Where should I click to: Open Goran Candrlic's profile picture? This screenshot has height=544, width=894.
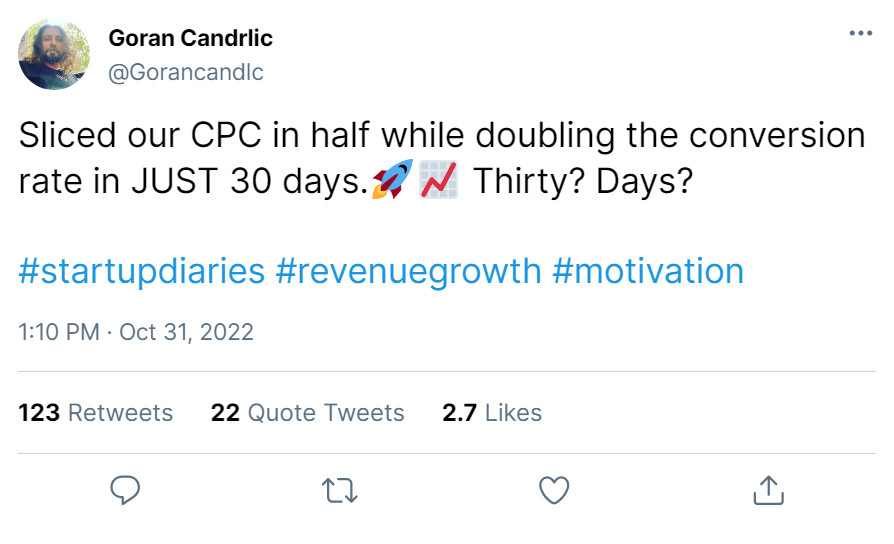[54, 53]
